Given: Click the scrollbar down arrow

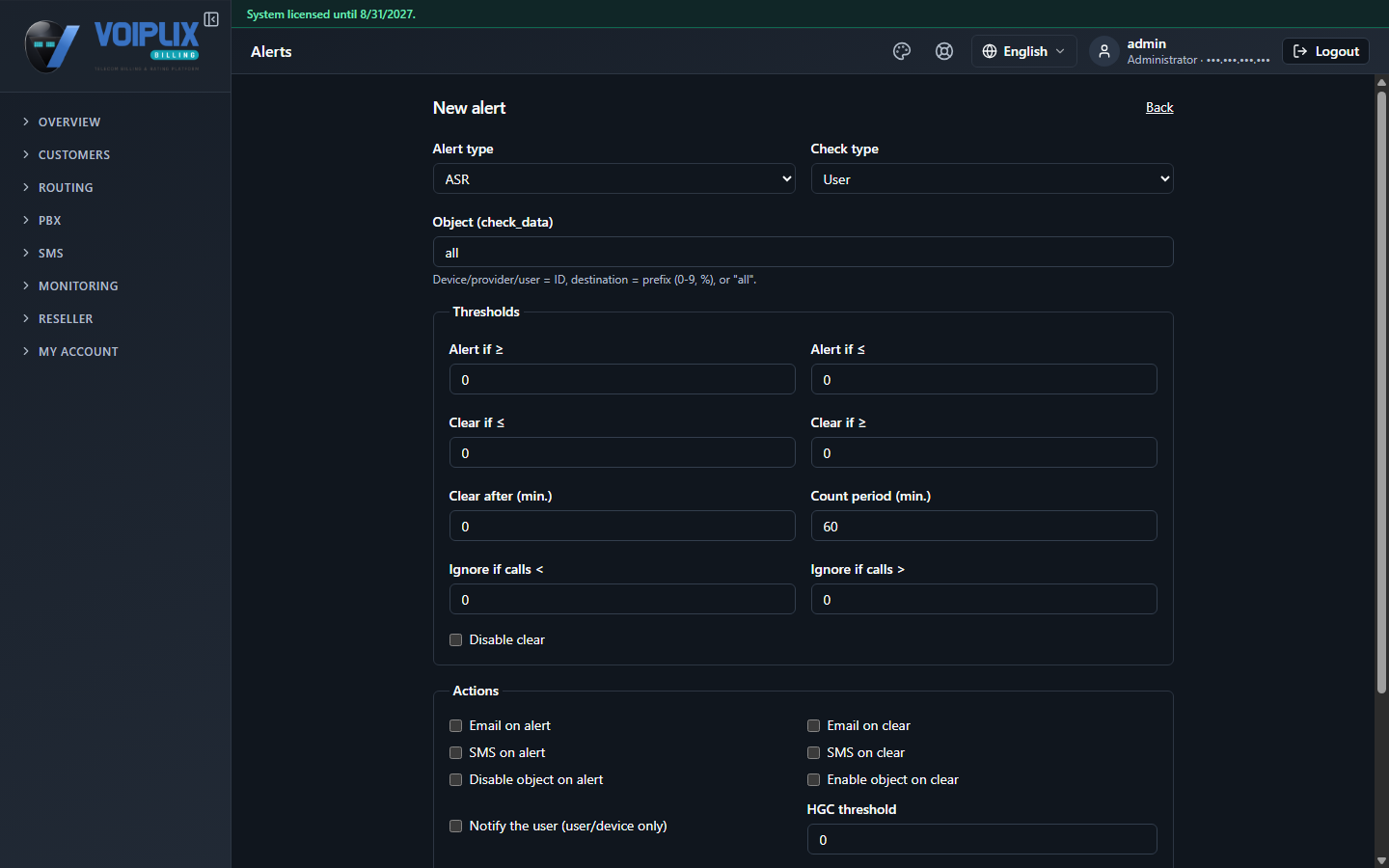Looking at the screenshot, I should (1381, 860).
